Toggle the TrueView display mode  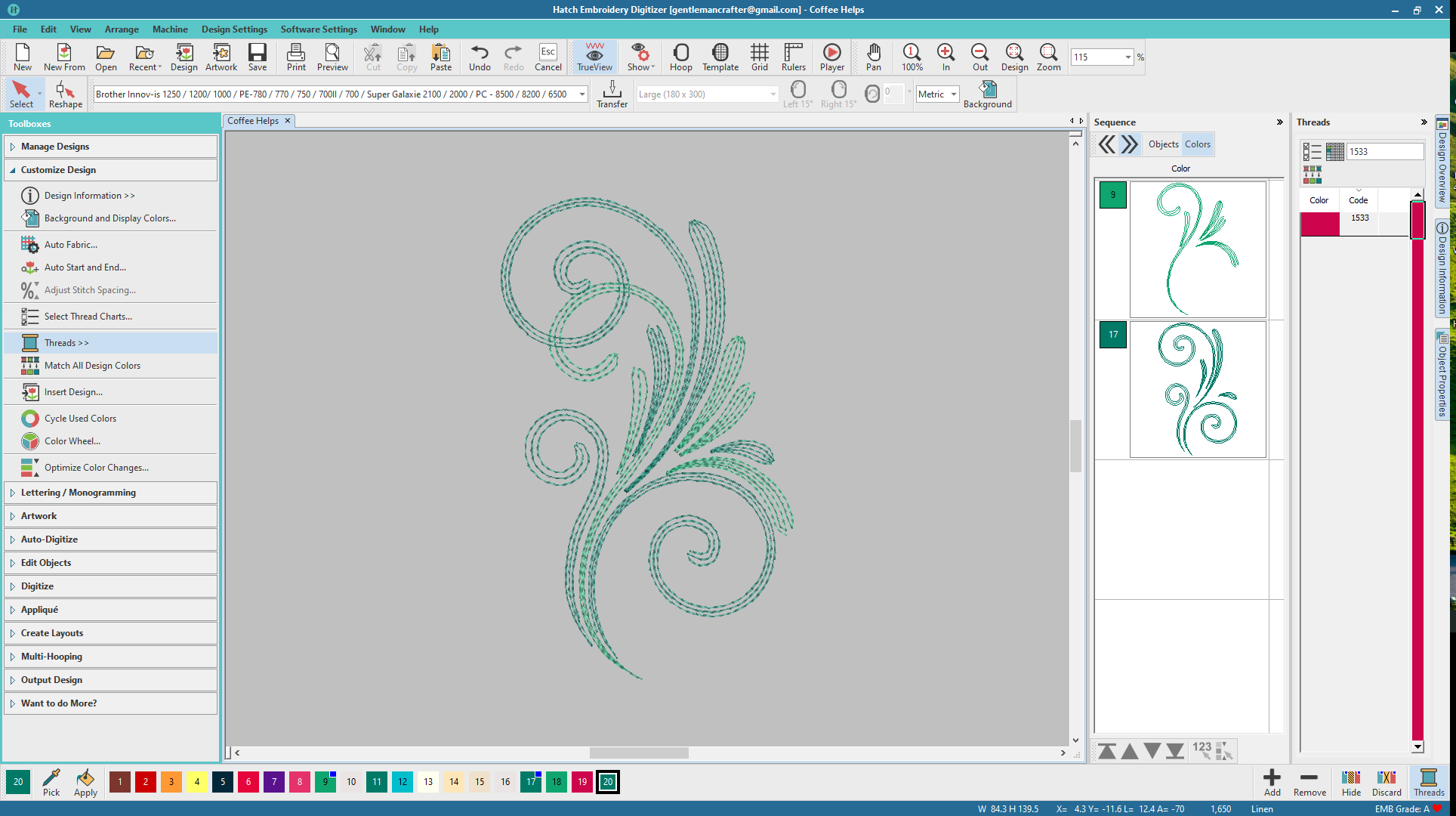(594, 57)
